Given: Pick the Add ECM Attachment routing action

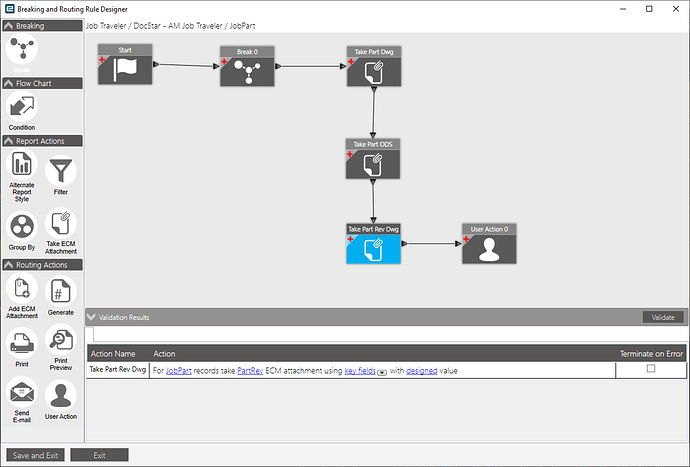Looking at the screenshot, I should (x=22, y=288).
